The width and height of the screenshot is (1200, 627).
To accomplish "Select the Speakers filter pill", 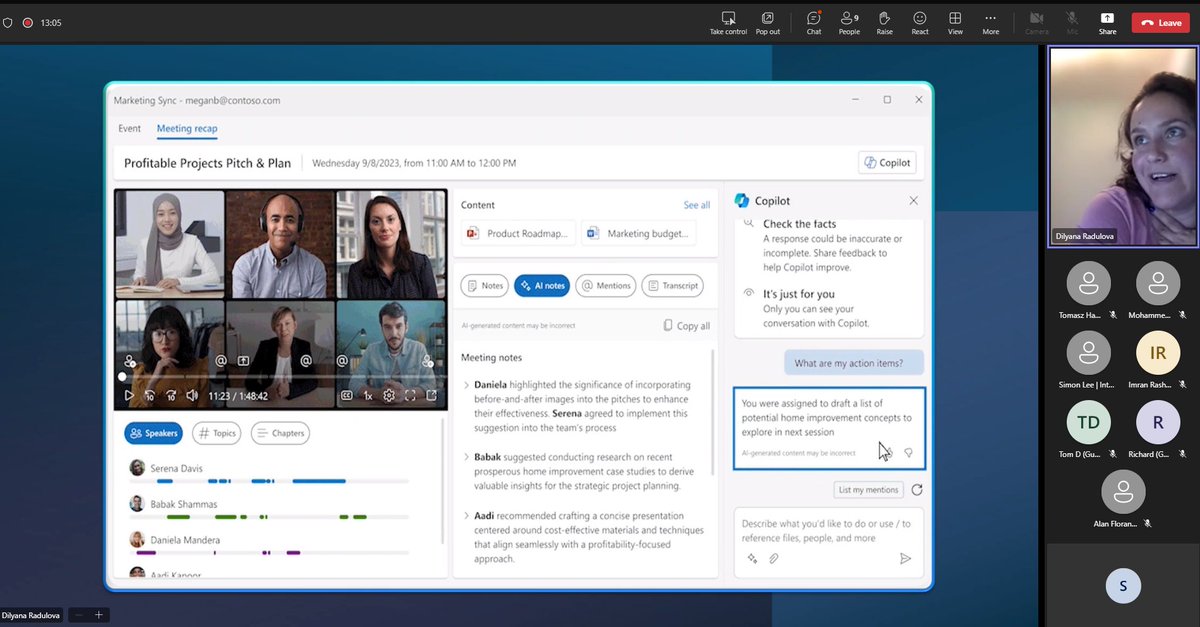I will [153, 433].
